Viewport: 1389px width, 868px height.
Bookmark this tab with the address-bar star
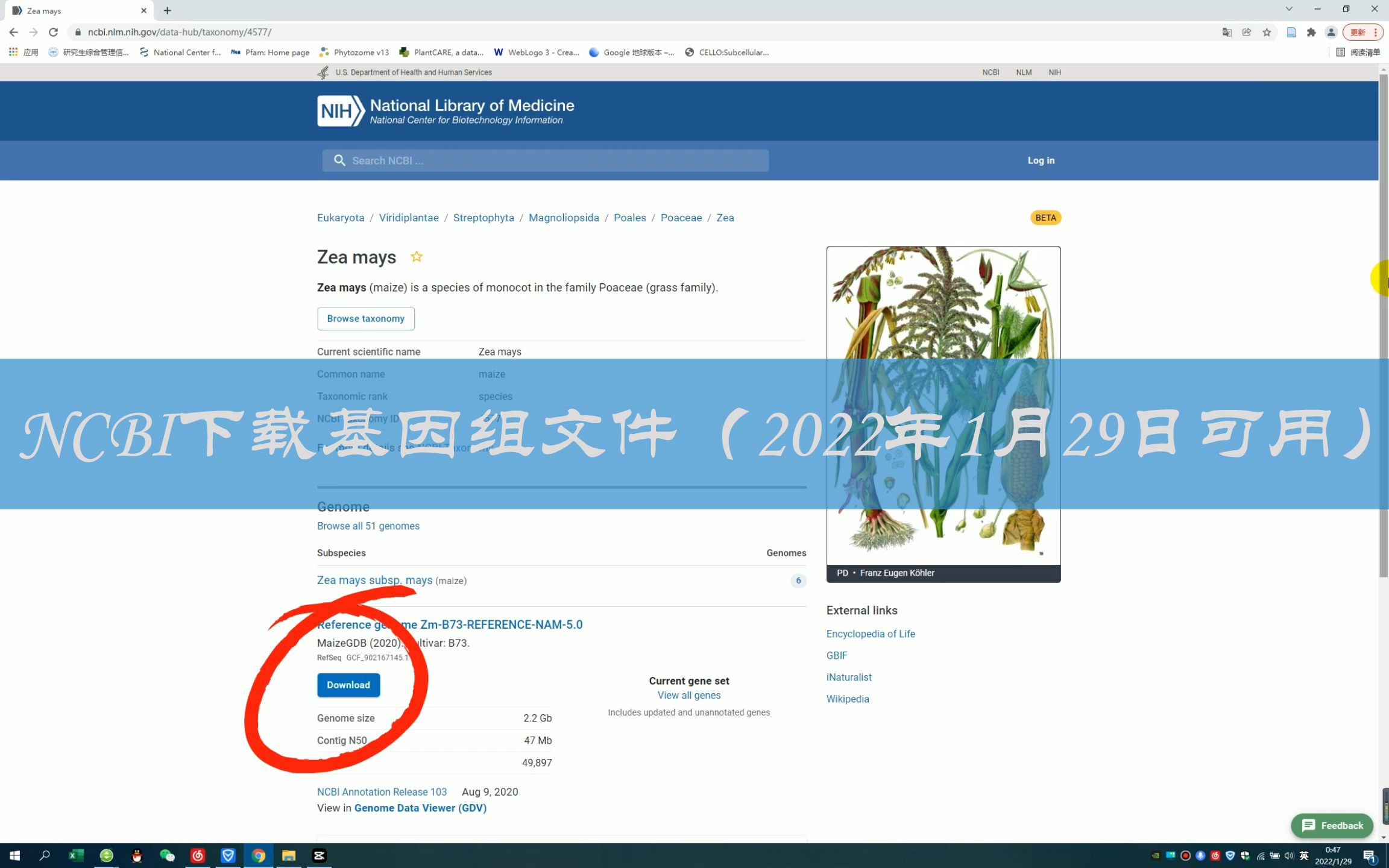tap(1267, 33)
